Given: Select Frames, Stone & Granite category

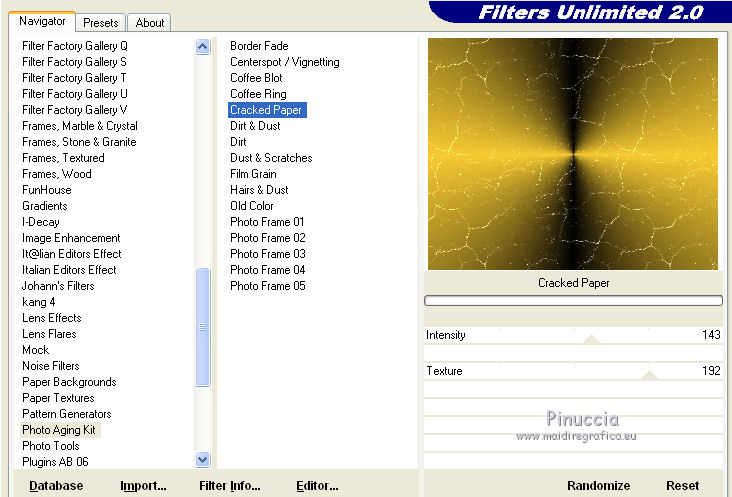Looking at the screenshot, I should pyautogui.click(x=79, y=142).
